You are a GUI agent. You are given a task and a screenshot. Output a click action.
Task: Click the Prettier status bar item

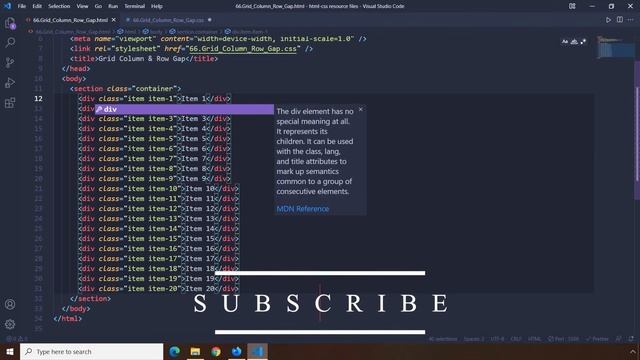point(597,339)
